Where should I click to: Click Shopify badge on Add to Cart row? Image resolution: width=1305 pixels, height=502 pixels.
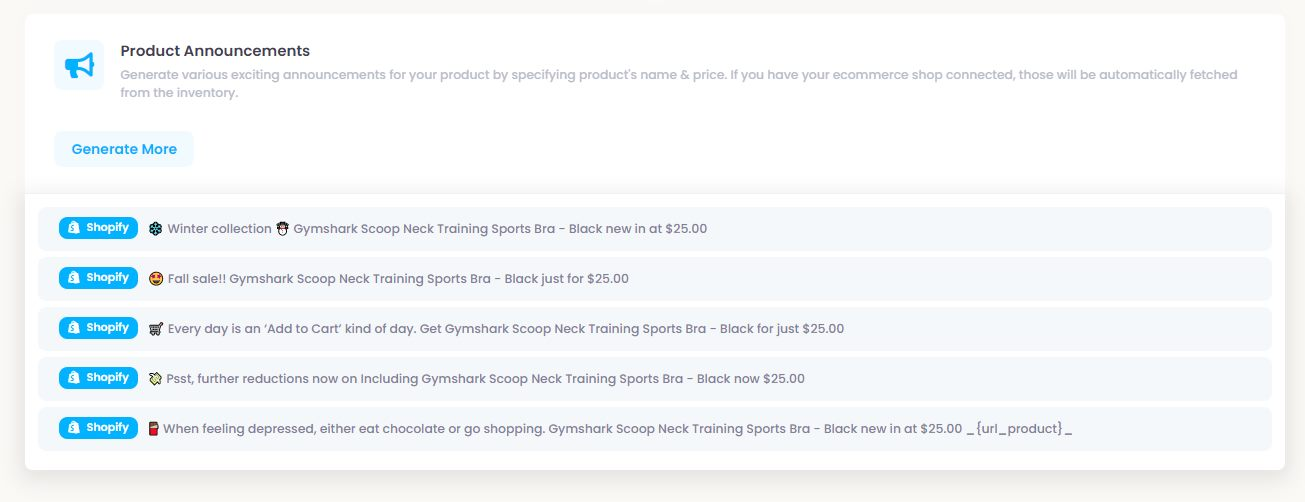pyautogui.click(x=98, y=328)
